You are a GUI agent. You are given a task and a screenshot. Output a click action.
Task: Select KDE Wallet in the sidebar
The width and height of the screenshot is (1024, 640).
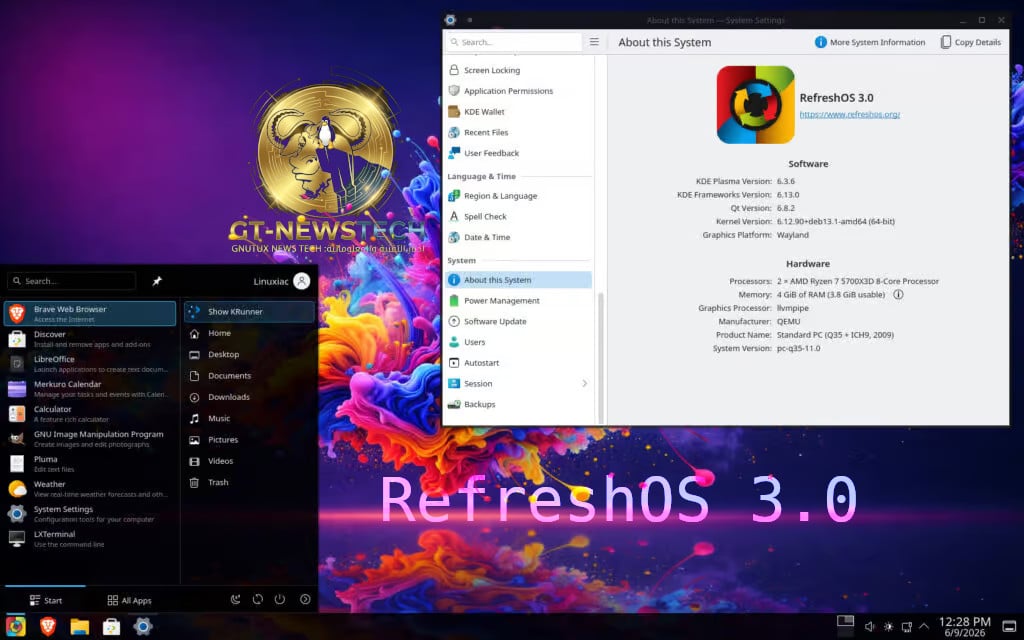pyautogui.click(x=518, y=112)
